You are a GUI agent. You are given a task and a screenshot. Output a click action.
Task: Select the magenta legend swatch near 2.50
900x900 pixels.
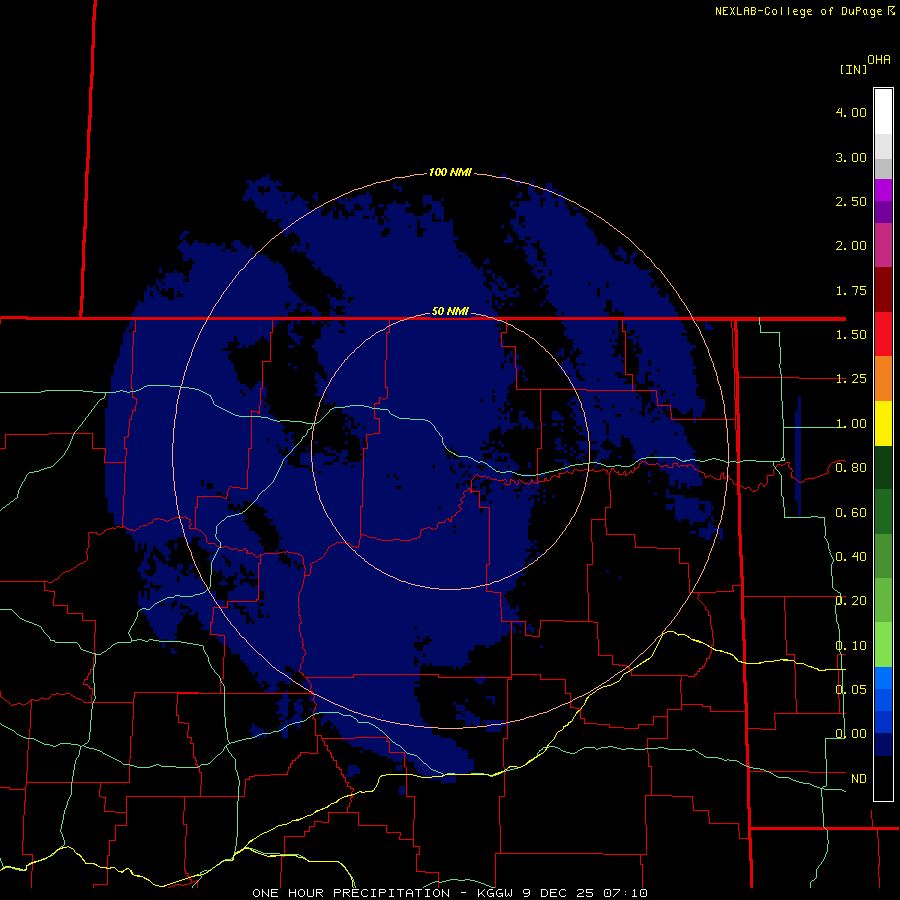coord(883,190)
